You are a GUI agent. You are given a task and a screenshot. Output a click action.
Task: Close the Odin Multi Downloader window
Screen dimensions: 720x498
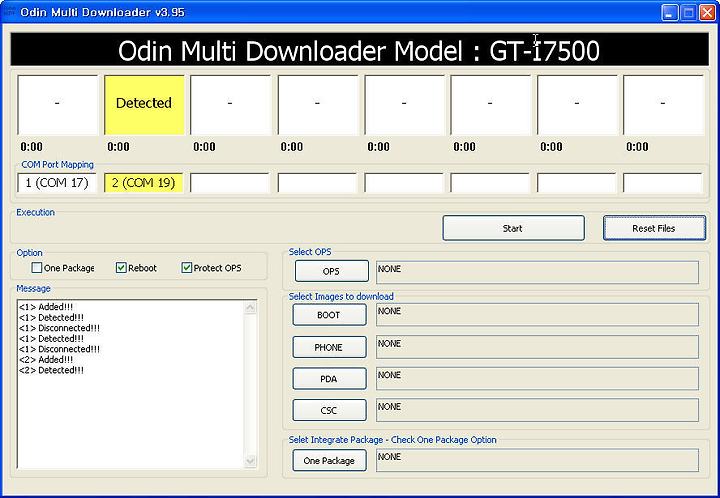pyautogui.click(x=707, y=12)
